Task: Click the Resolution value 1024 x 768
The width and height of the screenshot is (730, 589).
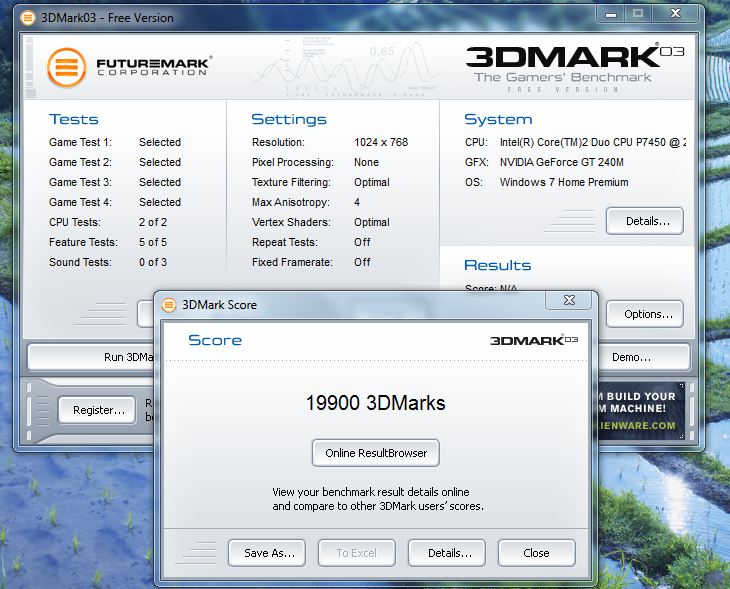Action: pos(381,142)
